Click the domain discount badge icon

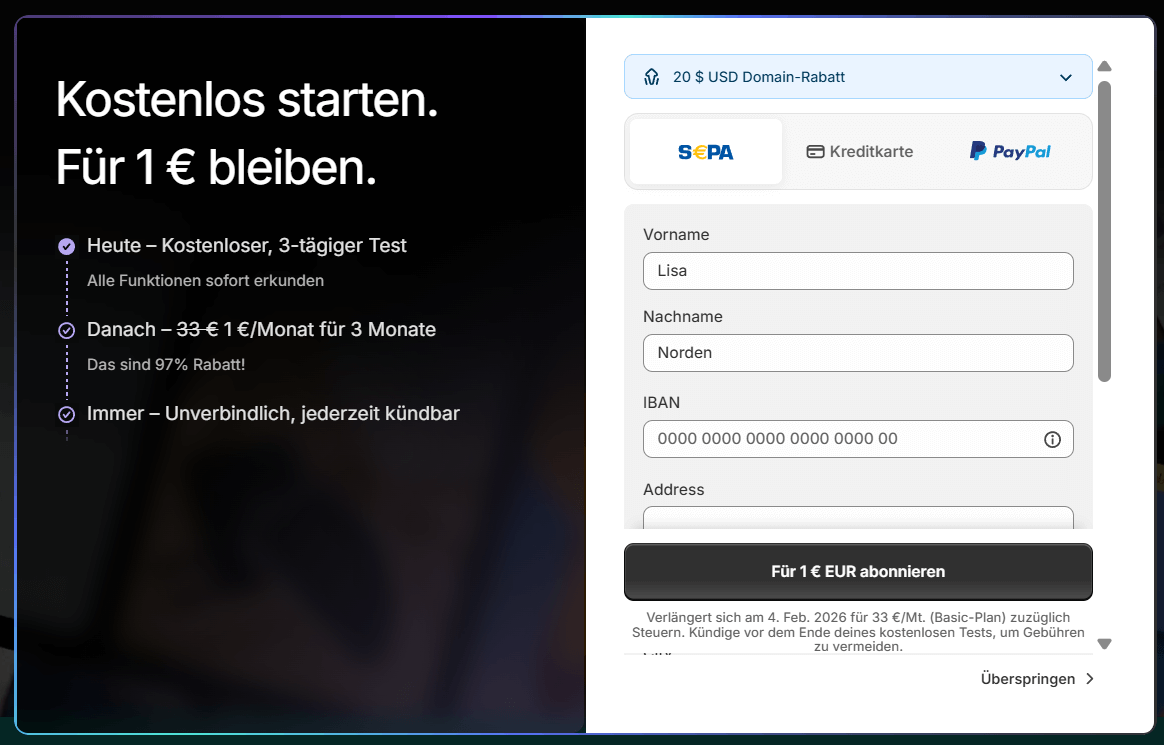click(652, 77)
